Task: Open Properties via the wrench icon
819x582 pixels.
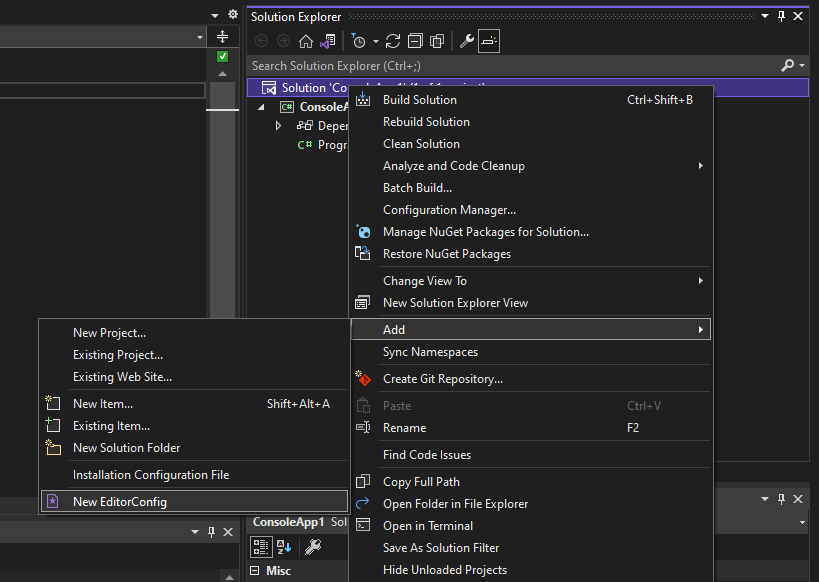Action: click(466, 41)
